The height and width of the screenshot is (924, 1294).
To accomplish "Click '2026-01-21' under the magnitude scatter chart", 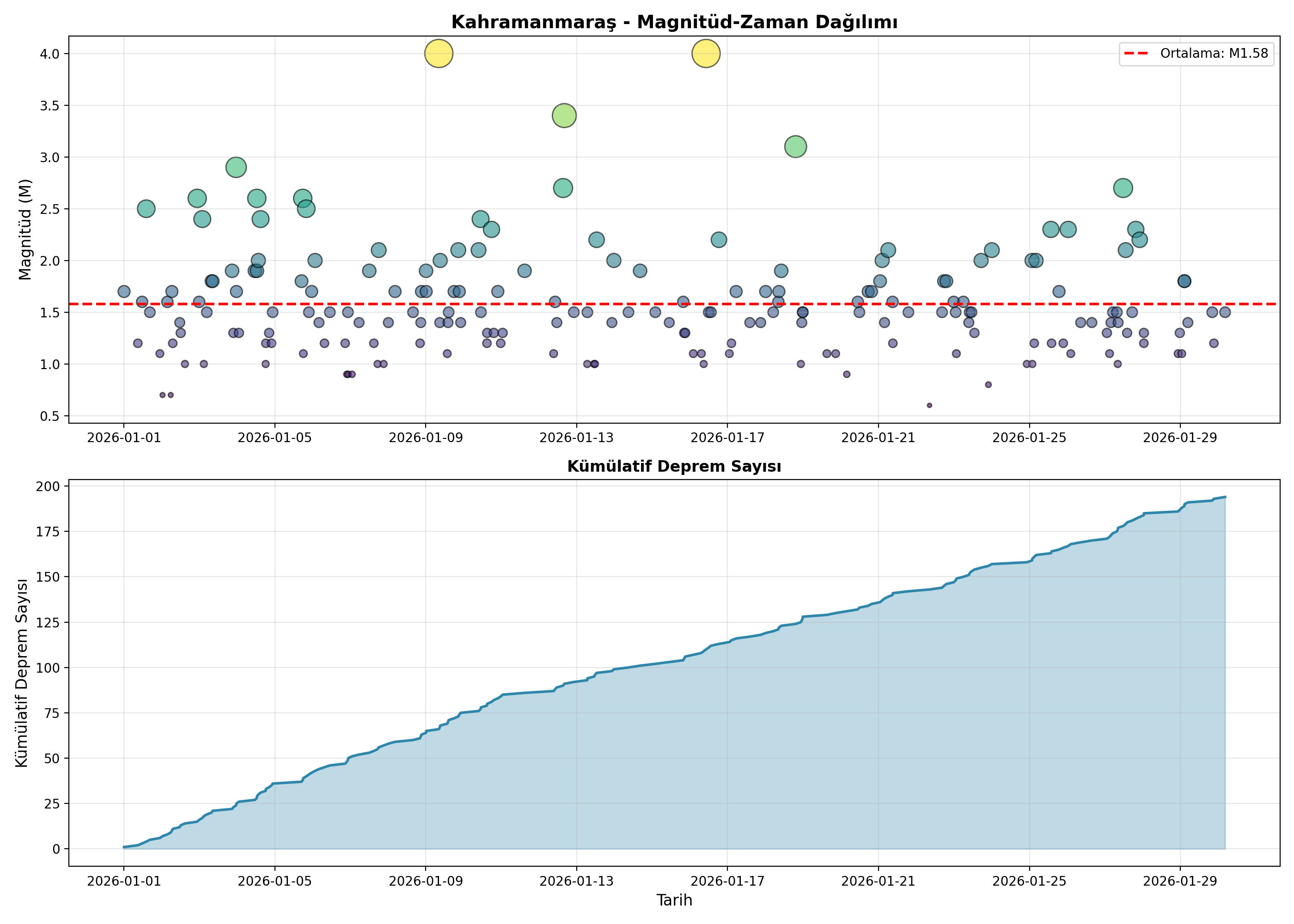I will click(x=878, y=438).
